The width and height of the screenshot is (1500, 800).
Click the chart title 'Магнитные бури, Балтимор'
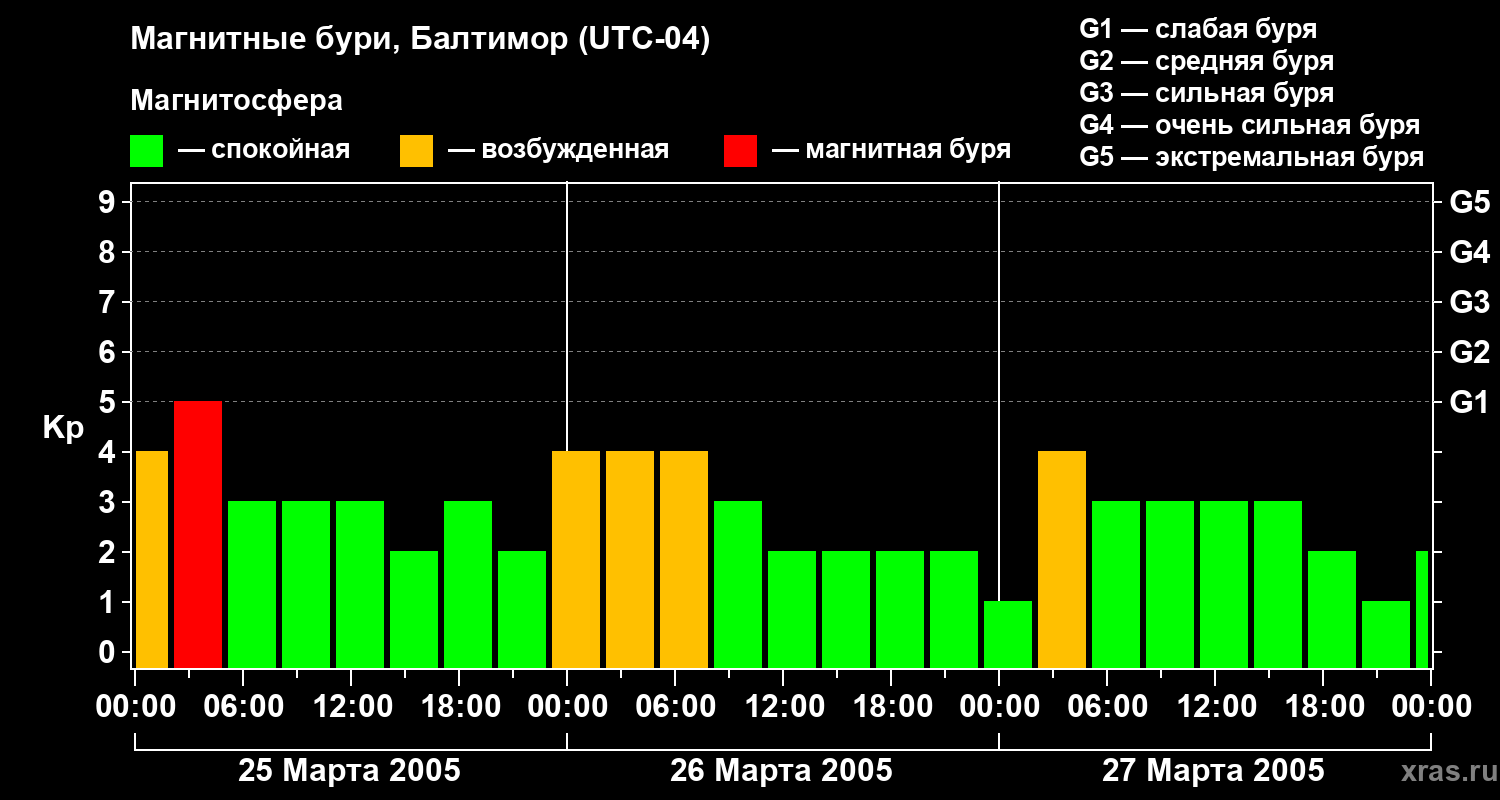pyautogui.click(x=420, y=40)
